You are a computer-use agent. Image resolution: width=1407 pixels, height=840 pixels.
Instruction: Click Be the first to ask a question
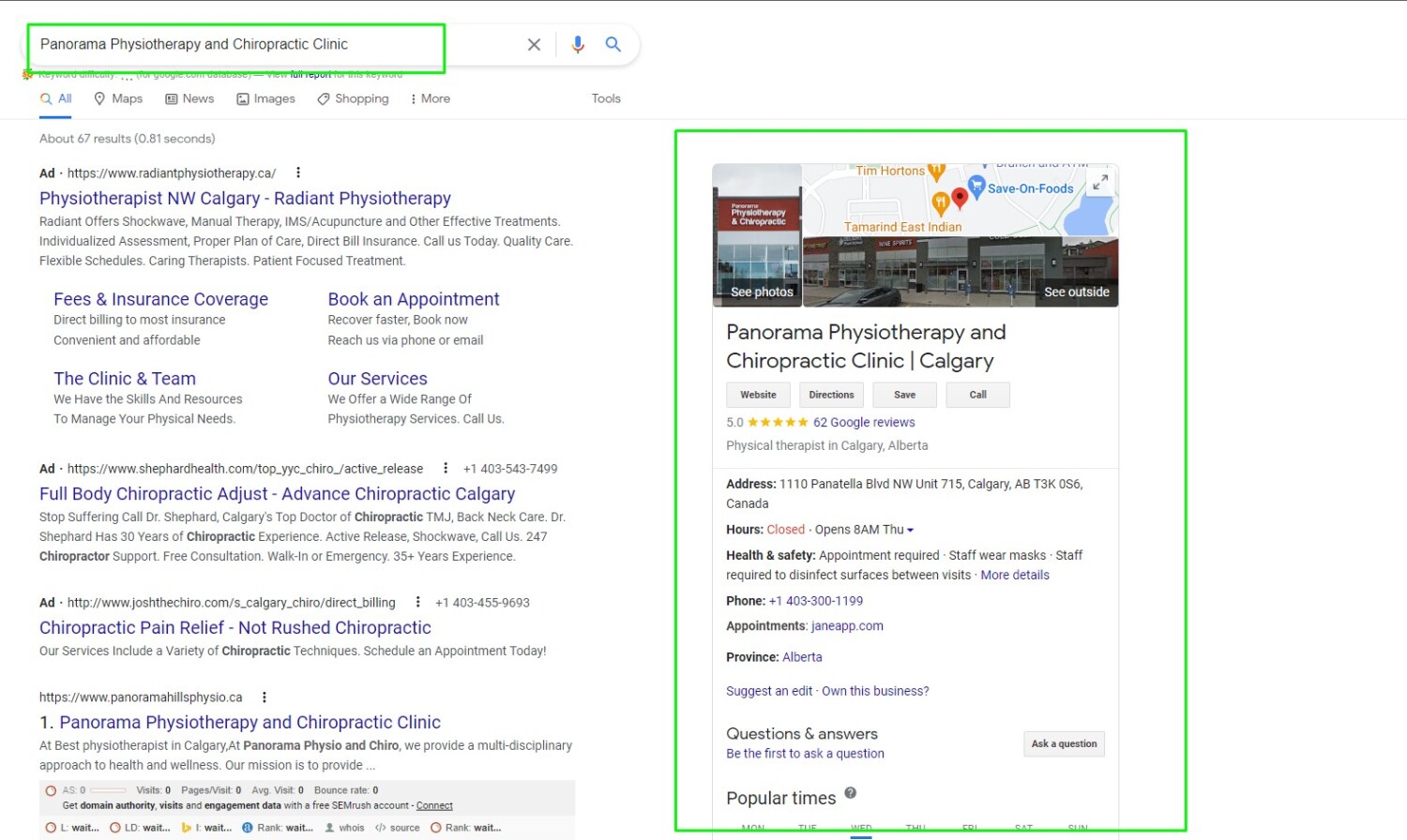(805, 754)
